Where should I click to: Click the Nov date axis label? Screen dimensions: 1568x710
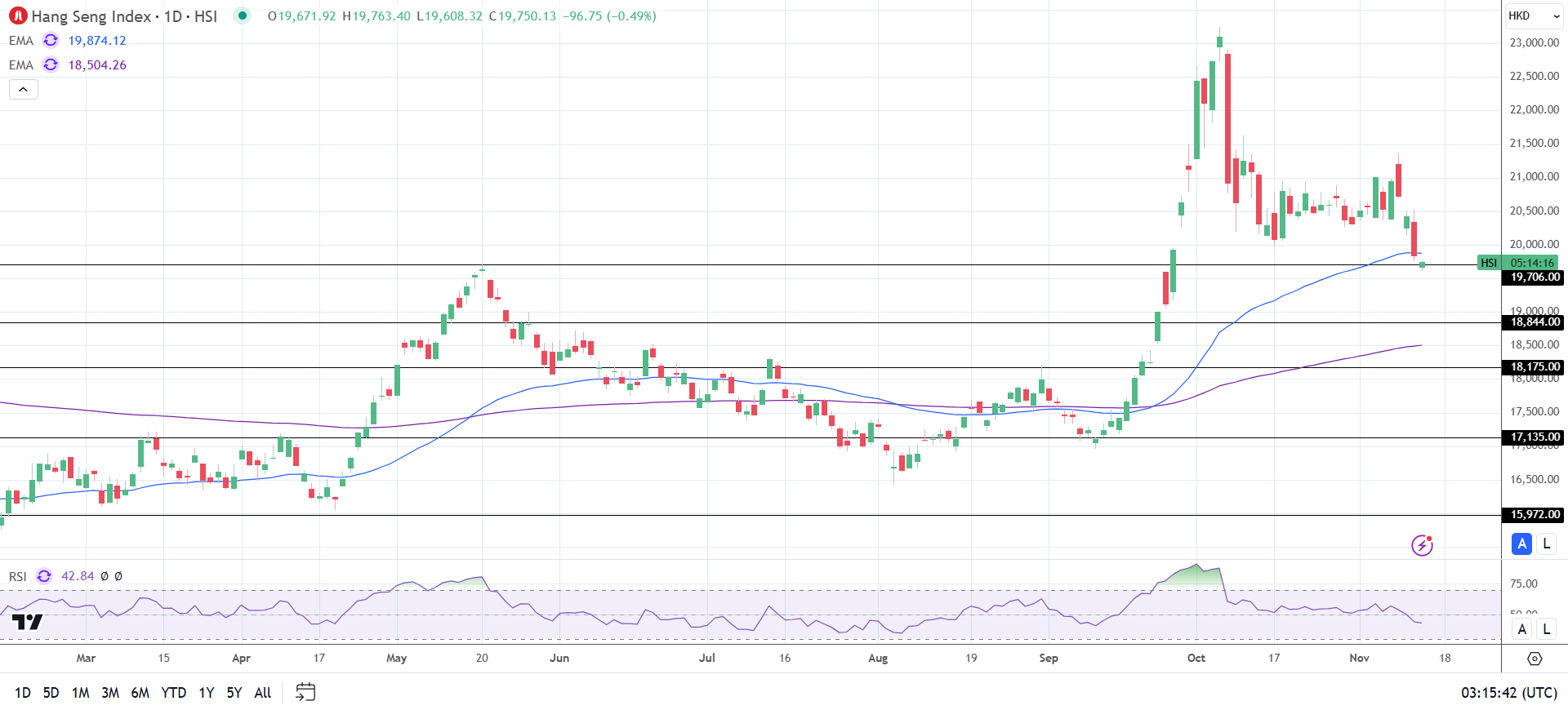point(1359,658)
